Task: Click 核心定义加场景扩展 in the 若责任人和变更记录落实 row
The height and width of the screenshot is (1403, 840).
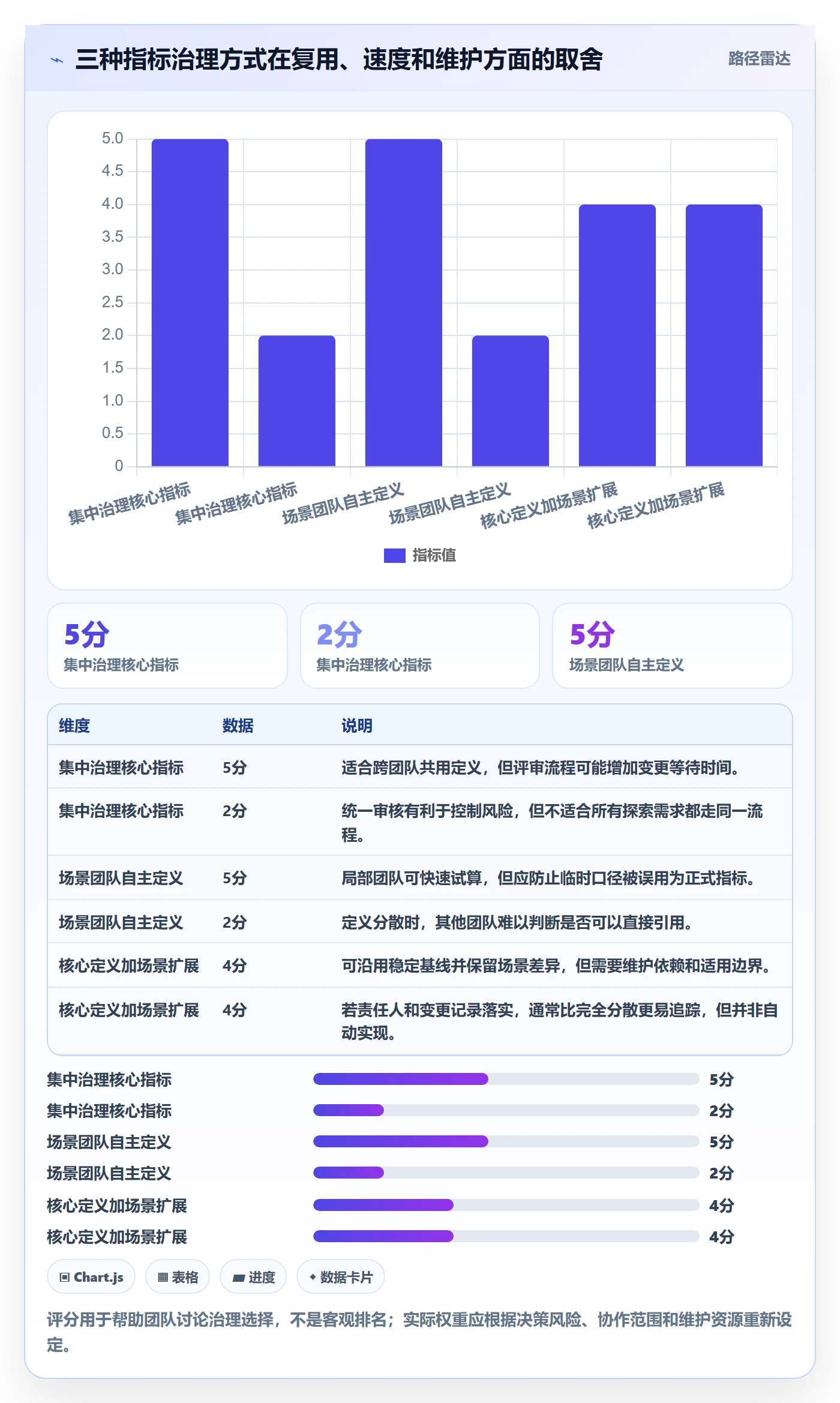Action: pos(129,1010)
